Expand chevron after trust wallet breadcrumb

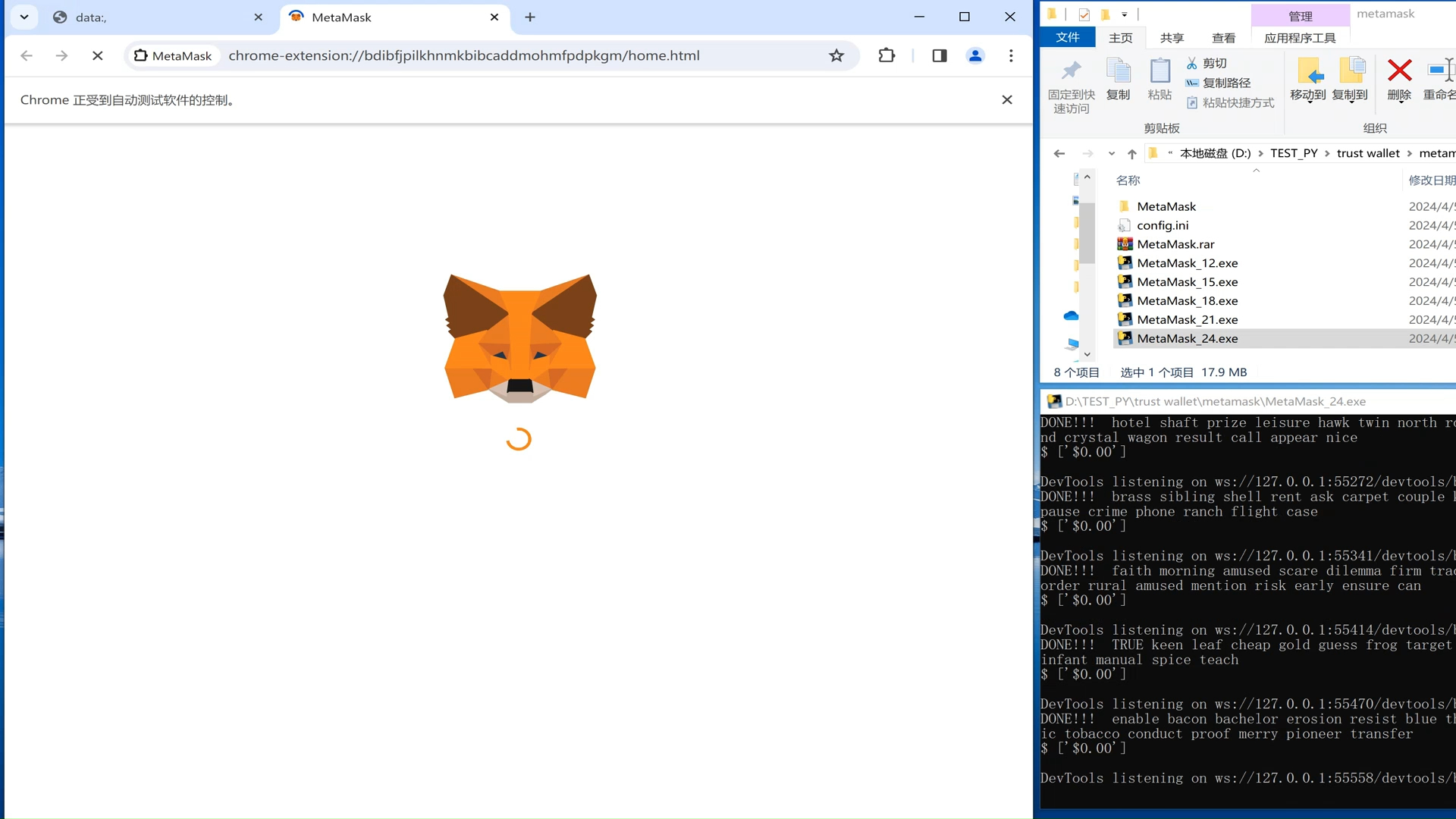coord(1410,153)
